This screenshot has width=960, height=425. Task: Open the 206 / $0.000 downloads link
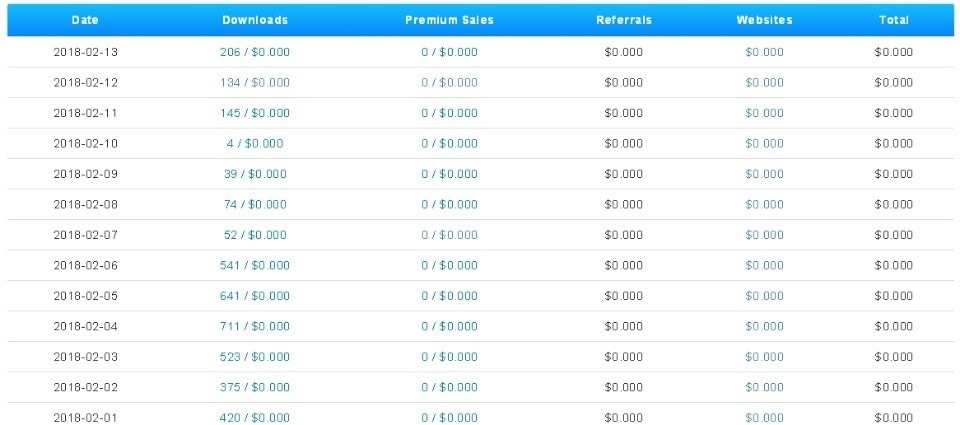tap(254, 52)
